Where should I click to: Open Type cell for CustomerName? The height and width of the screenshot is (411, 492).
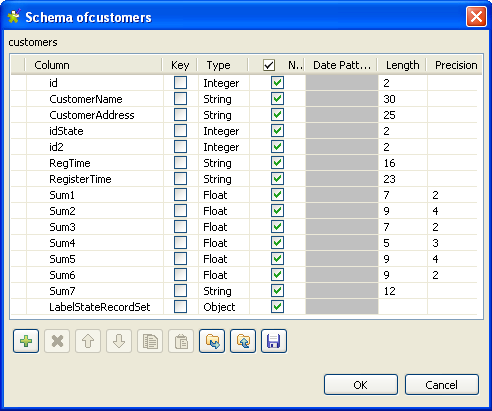[x=224, y=99]
